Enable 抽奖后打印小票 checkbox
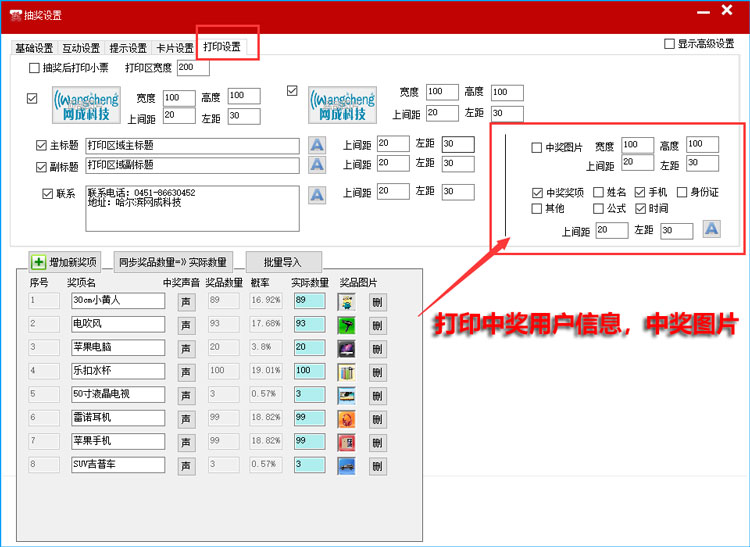 [x=35, y=68]
